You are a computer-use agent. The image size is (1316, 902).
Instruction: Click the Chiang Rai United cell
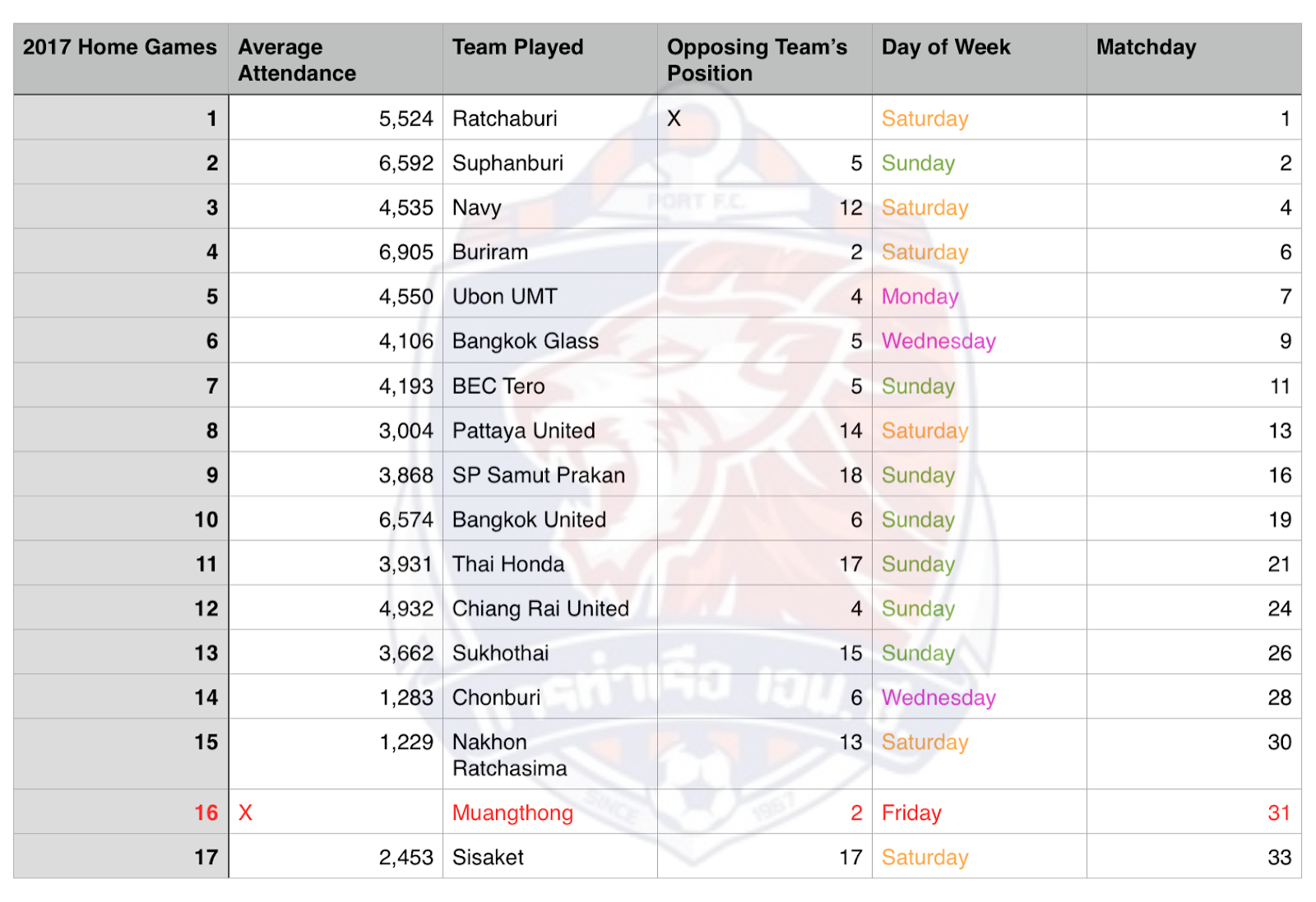click(550, 608)
